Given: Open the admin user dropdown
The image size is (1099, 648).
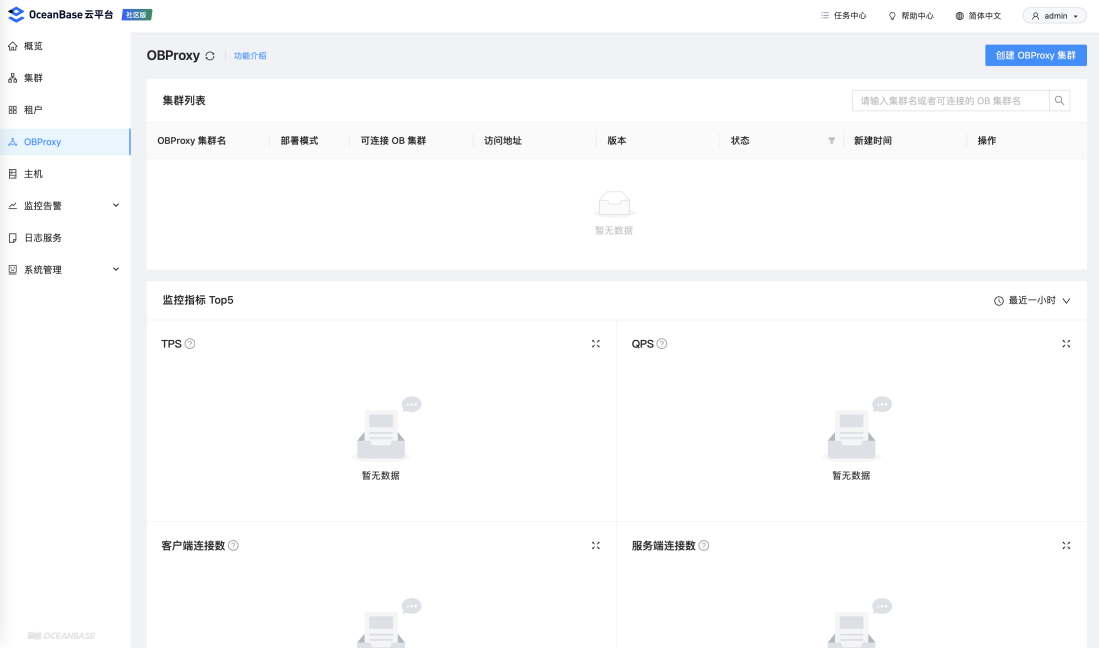Looking at the screenshot, I should point(1054,15).
